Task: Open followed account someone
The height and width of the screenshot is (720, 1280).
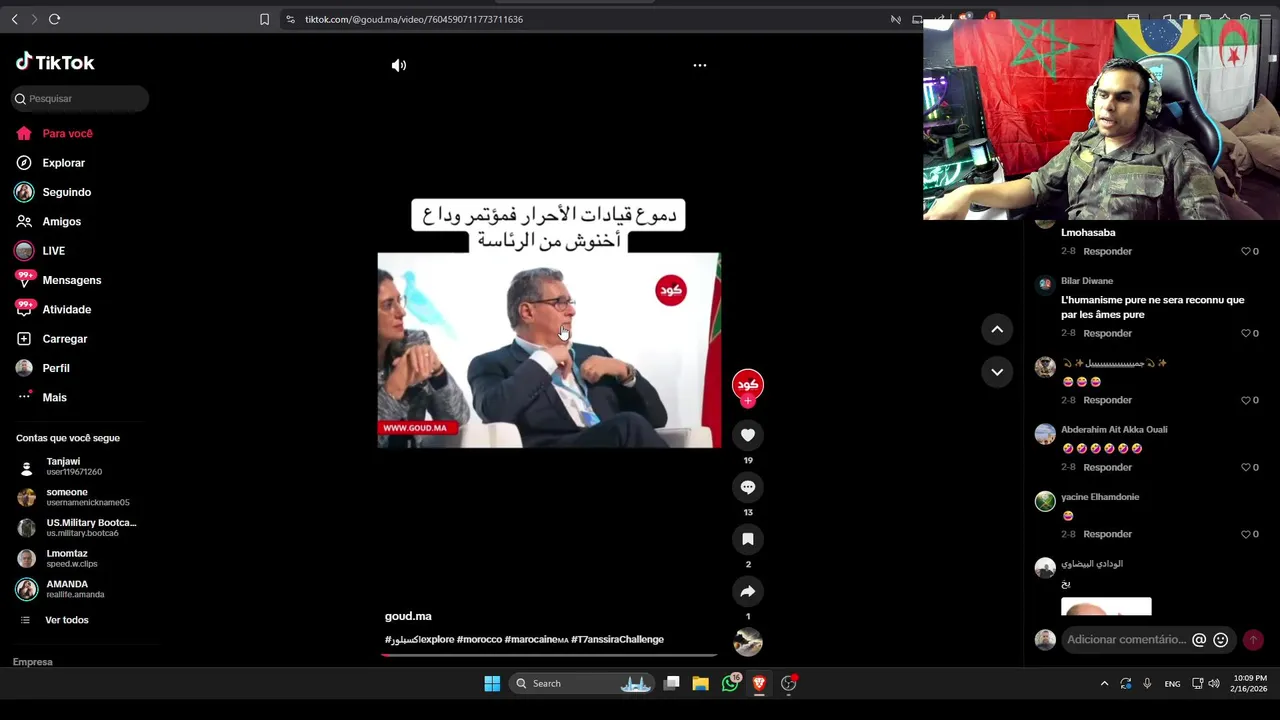Action: [73, 497]
